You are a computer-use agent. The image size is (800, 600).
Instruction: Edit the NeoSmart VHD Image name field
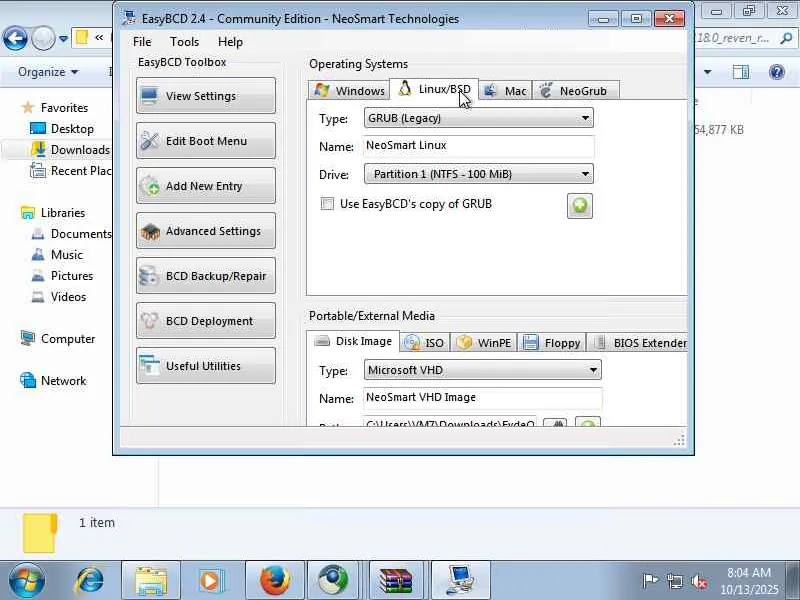point(483,398)
